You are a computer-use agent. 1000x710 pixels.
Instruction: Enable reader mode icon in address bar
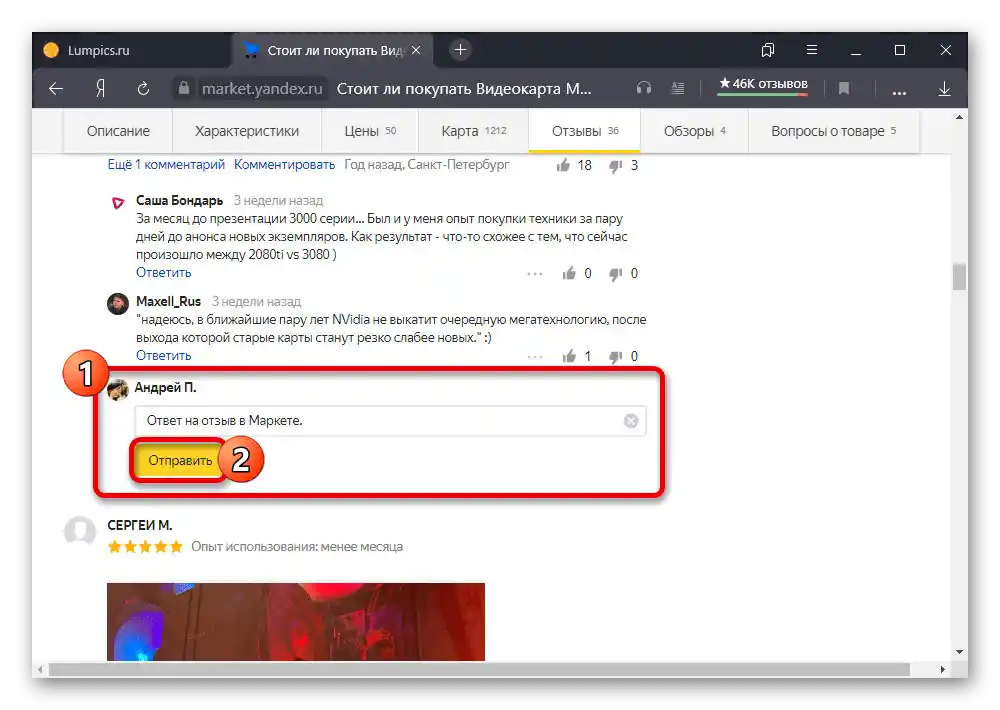(678, 88)
